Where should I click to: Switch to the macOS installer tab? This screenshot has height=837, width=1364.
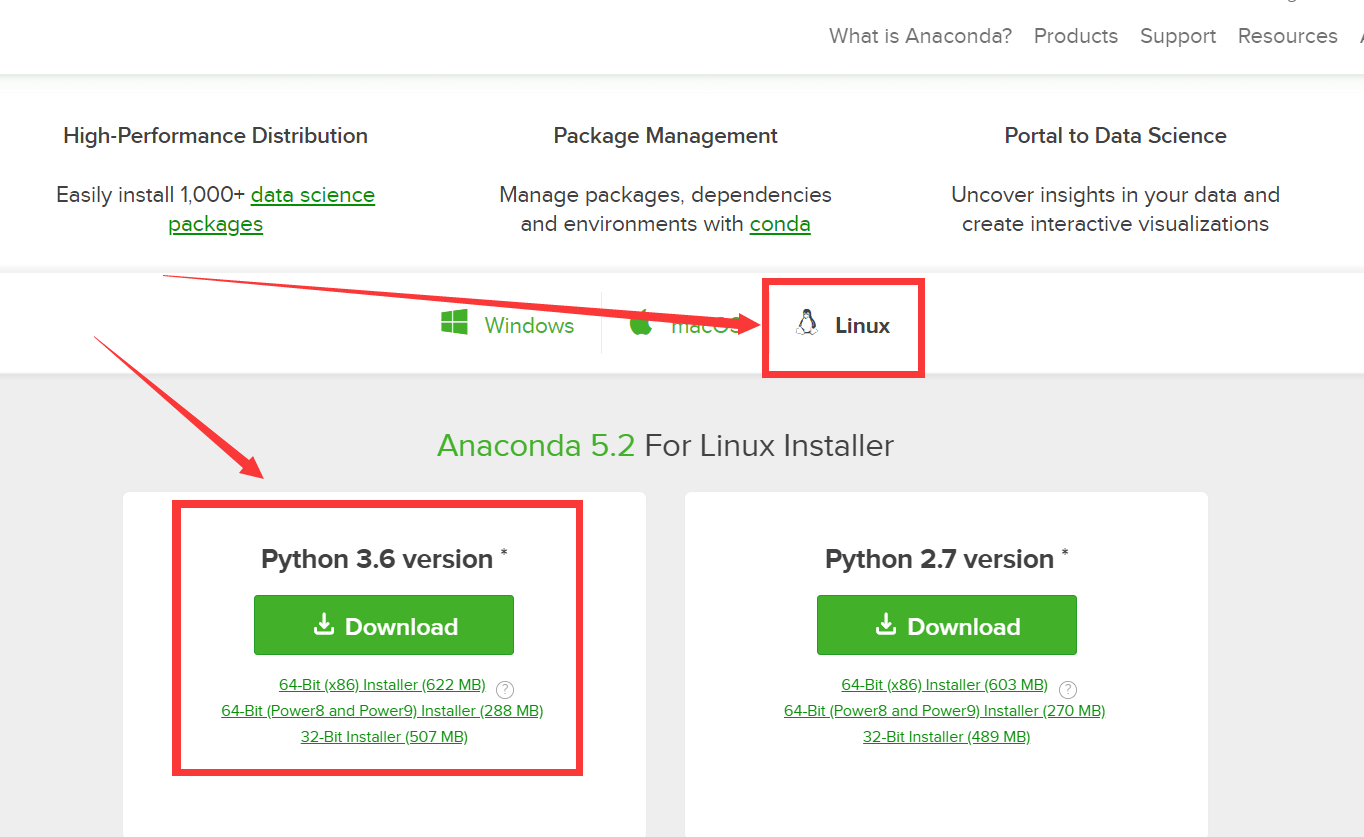[x=700, y=325]
